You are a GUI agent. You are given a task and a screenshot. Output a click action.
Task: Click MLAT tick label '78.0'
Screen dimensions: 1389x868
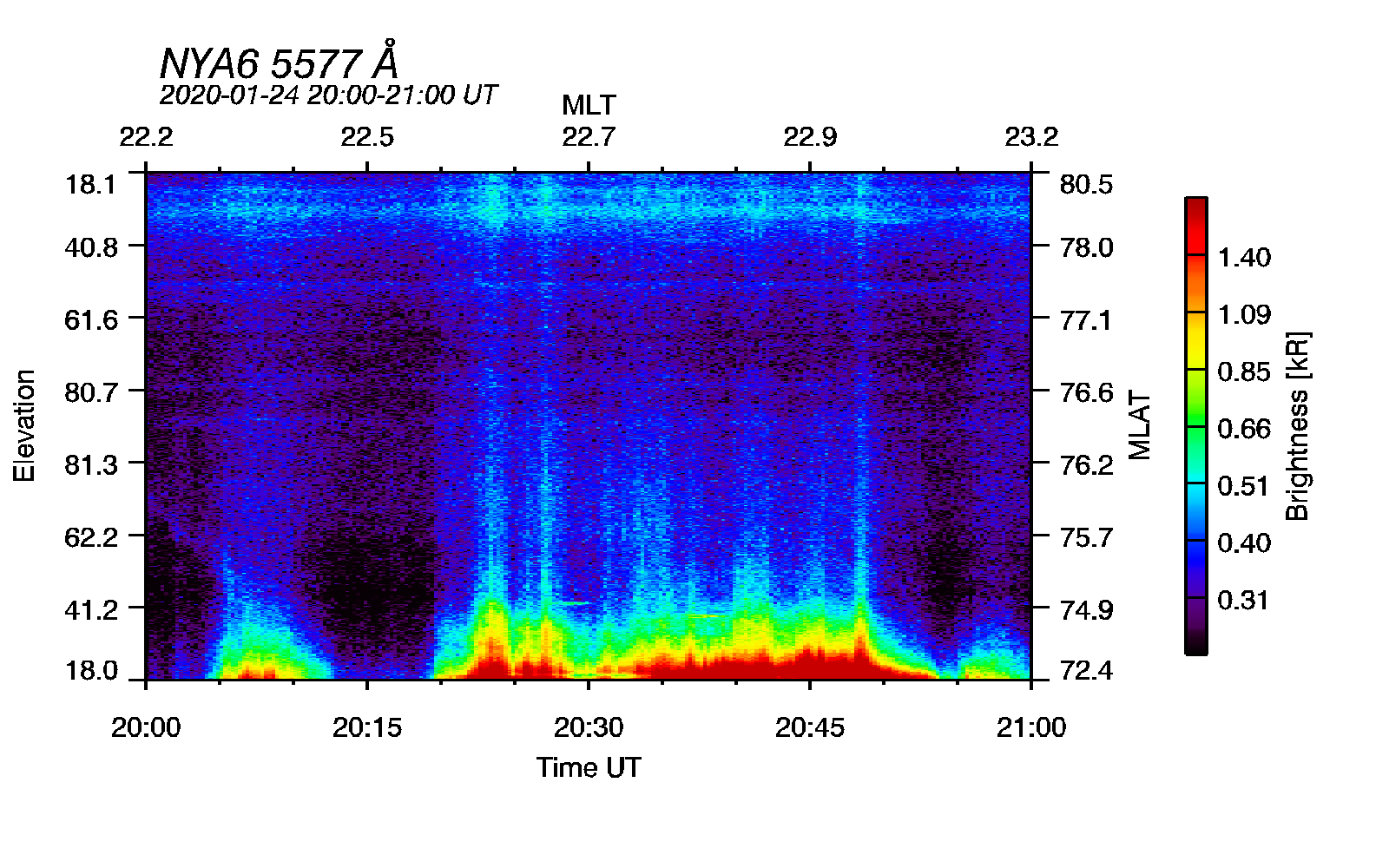1086,247
